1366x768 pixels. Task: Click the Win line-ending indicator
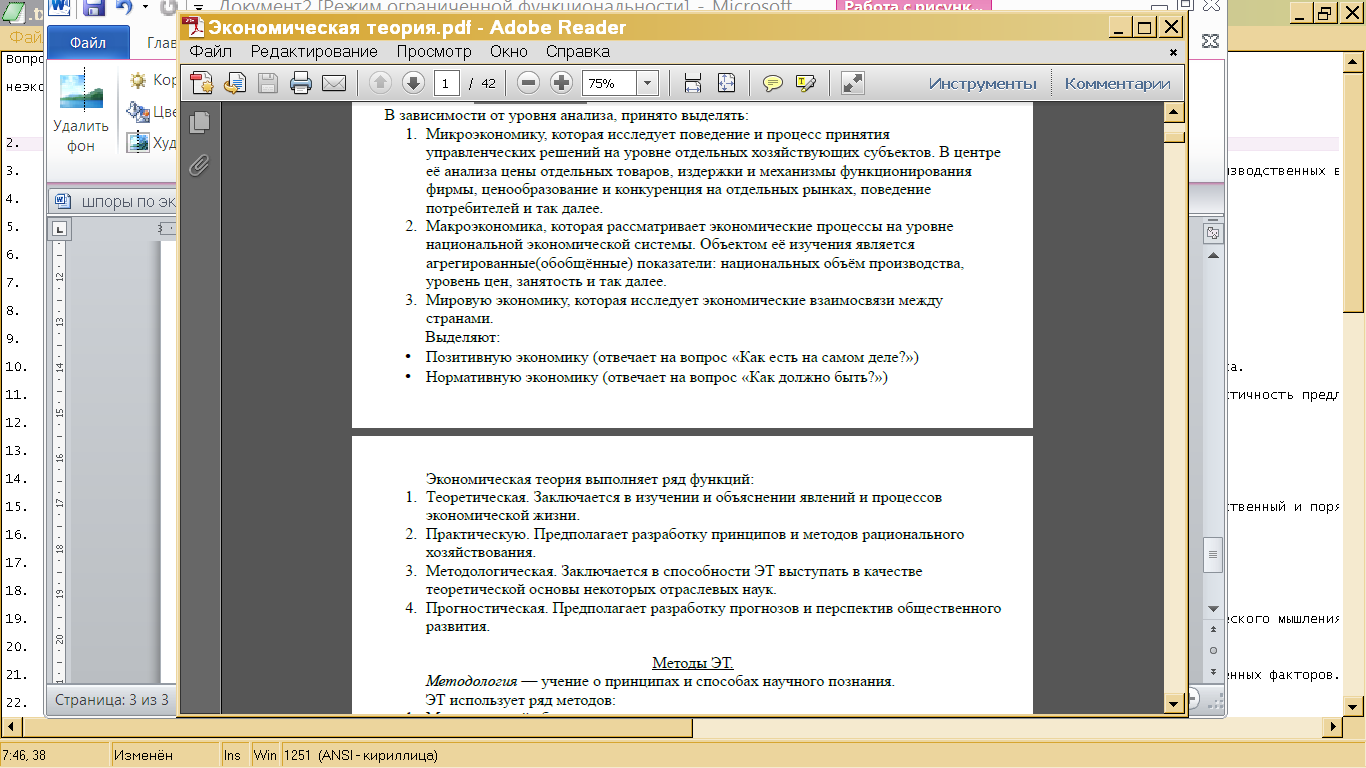pyautogui.click(x=265, y=755)
